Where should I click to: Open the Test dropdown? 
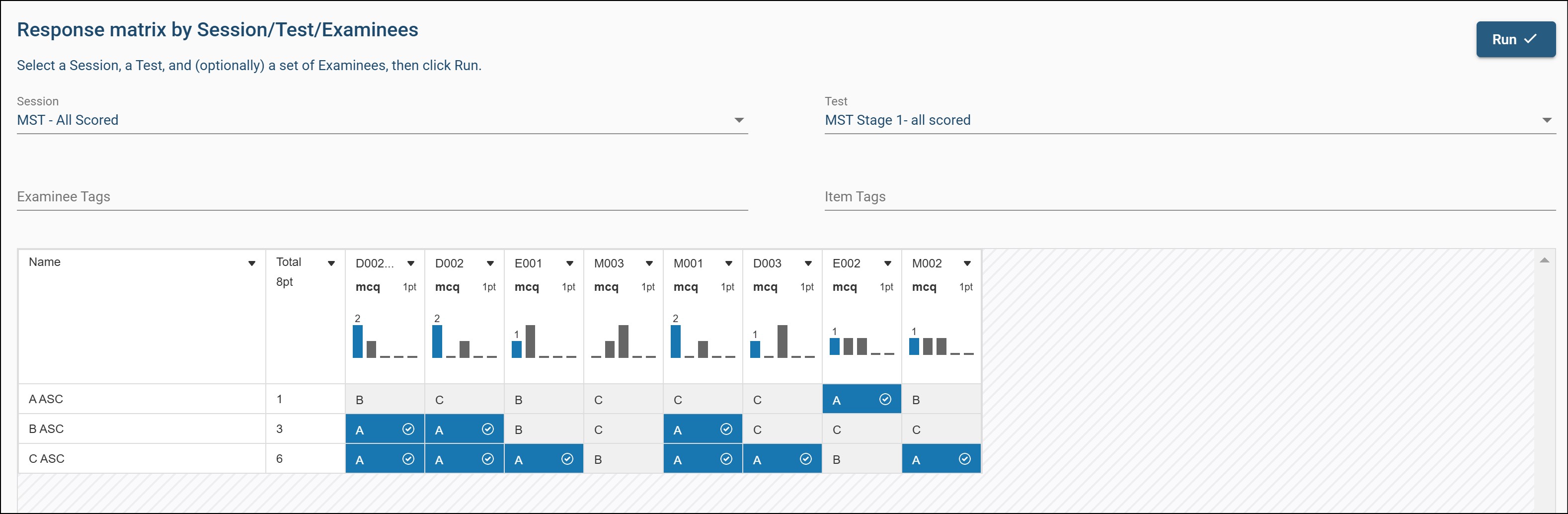(1546, 121)
